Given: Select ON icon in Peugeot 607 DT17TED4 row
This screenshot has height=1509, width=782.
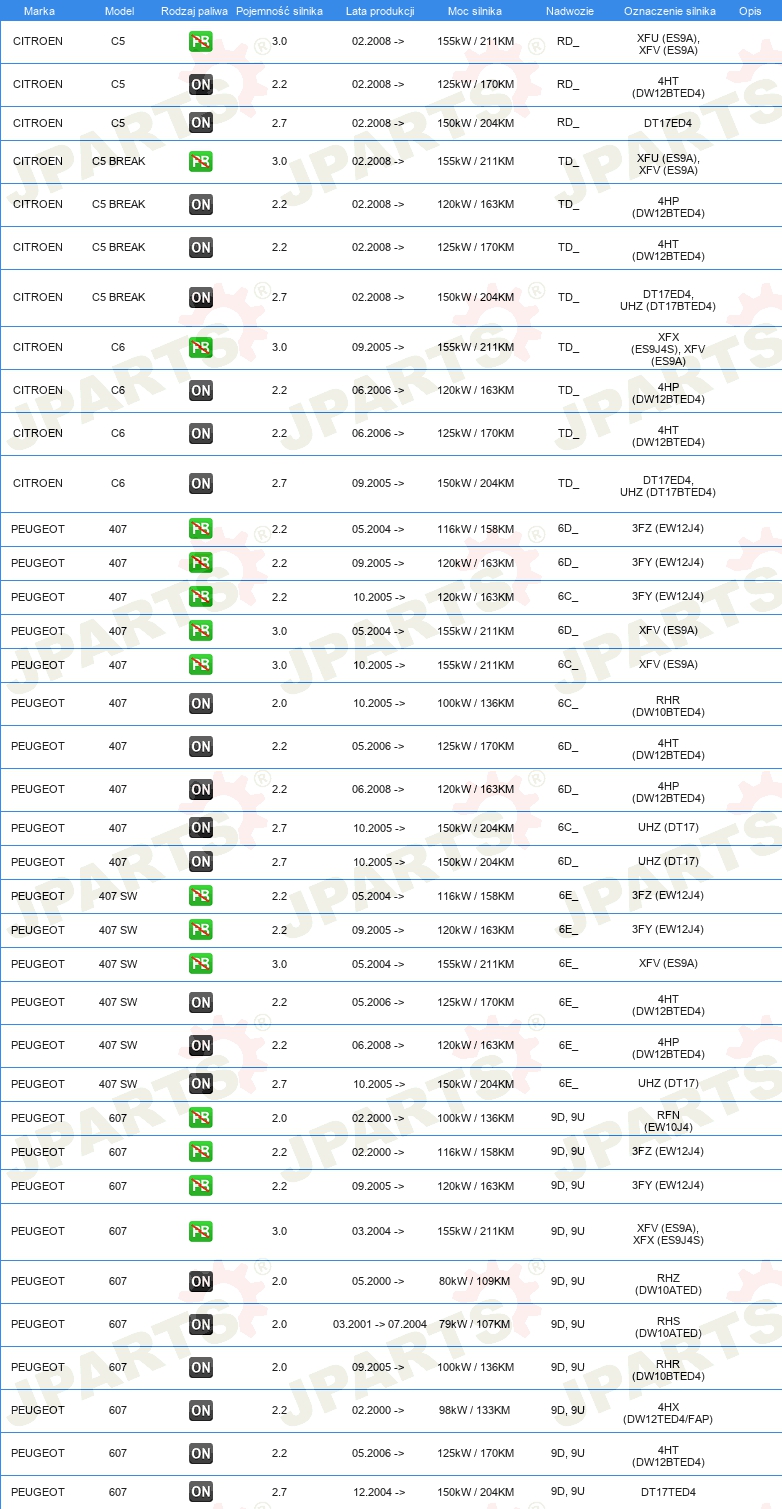Looking at the screenshot, I should click(x=201, y=1491).
